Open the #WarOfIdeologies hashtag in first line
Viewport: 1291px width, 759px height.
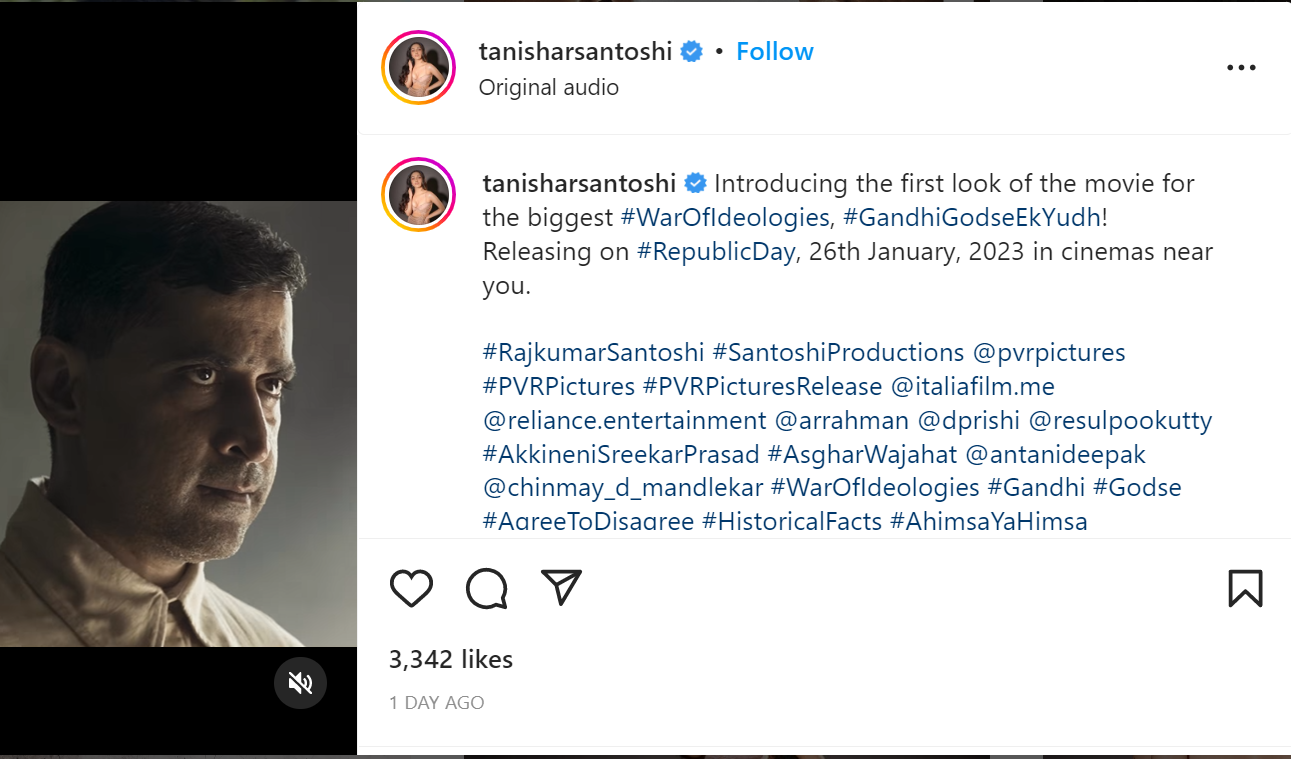point(725,217)
